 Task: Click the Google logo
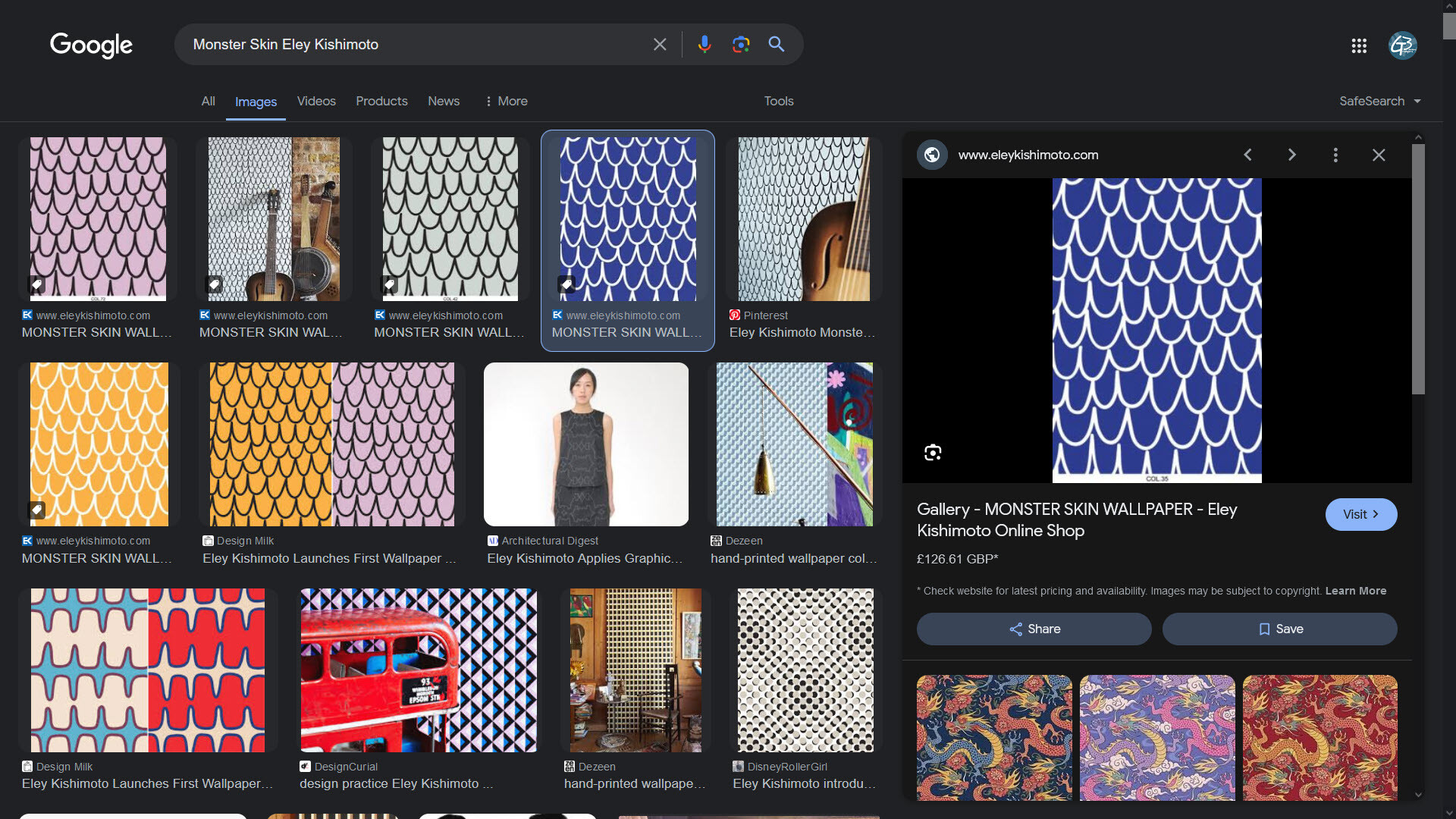(90, 45)
